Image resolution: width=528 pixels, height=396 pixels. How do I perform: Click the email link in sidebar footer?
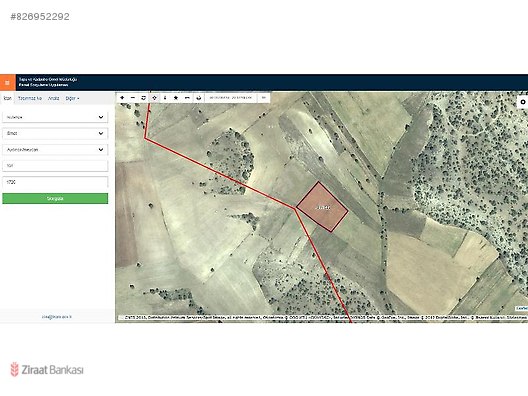(x=57, y=317)
